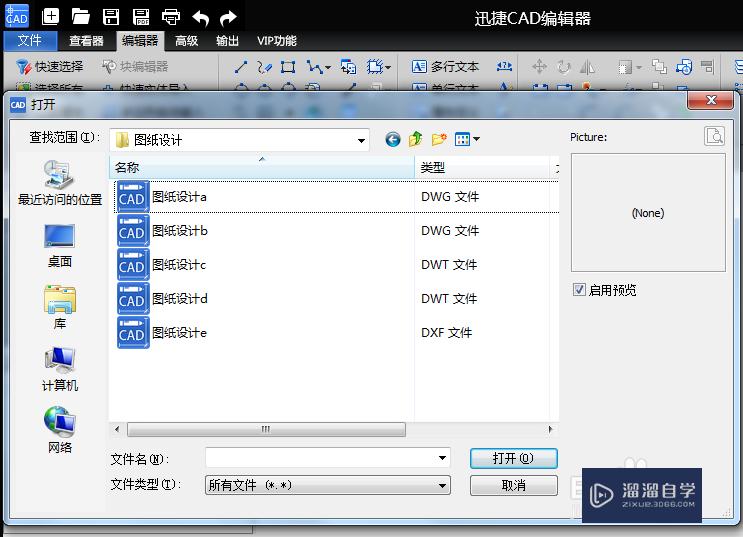
Task: Switch to the 编辑器 tab
Action: (x=140, y=41)
